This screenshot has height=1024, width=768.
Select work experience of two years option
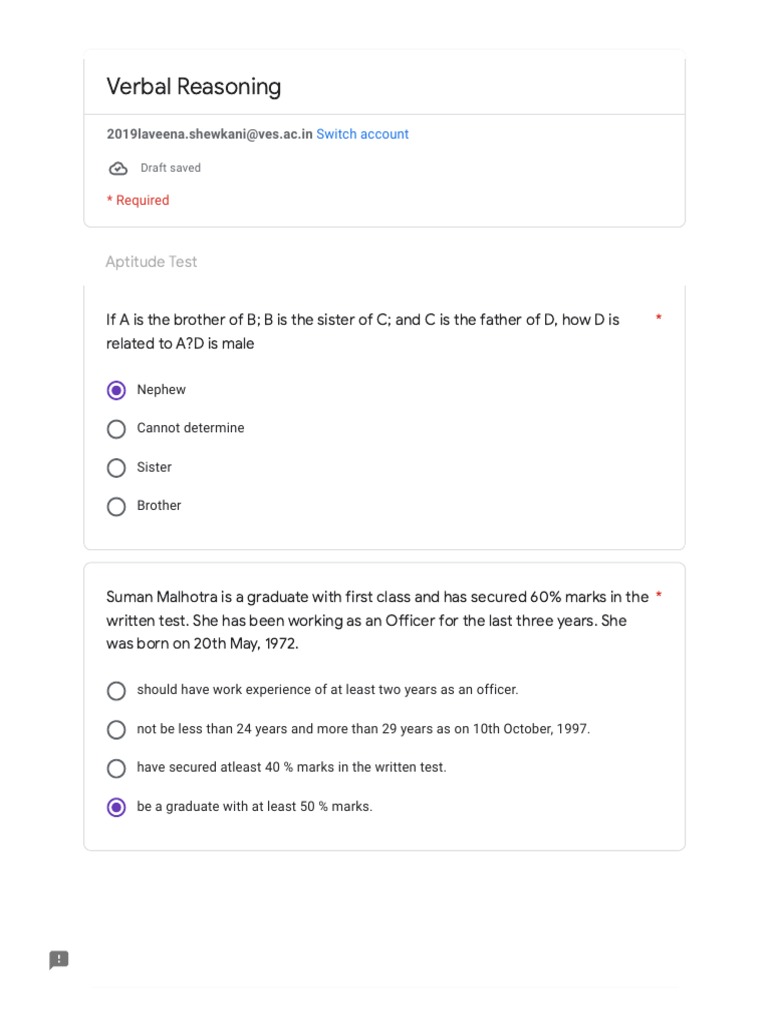tap(116, 691)
